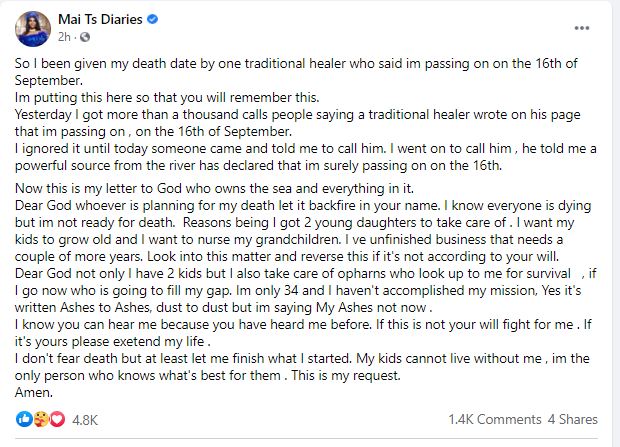The image size is (620, 447).
Task: Click the word 'Amen.' ending the post
Action: click(34, 392)
